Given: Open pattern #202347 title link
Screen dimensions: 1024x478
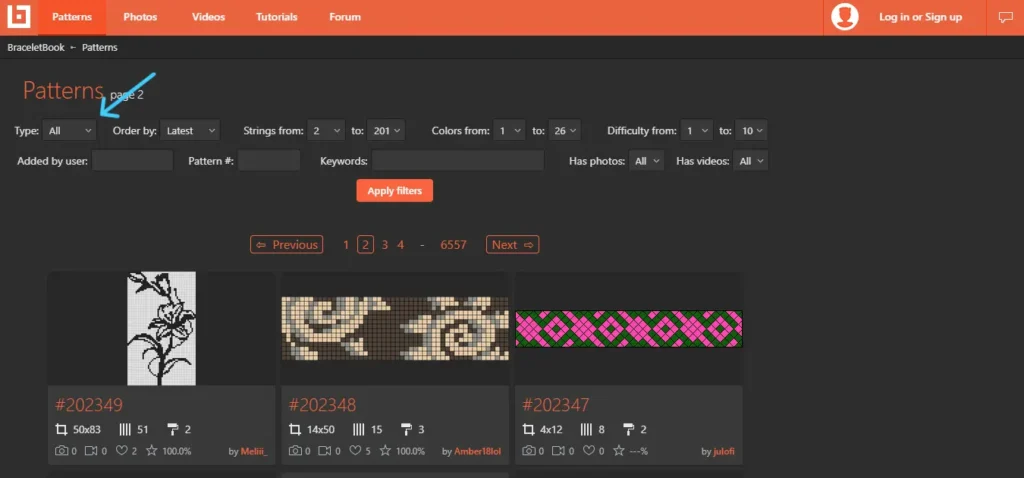Looking at the screenshot, I should (x=556, y=405).
